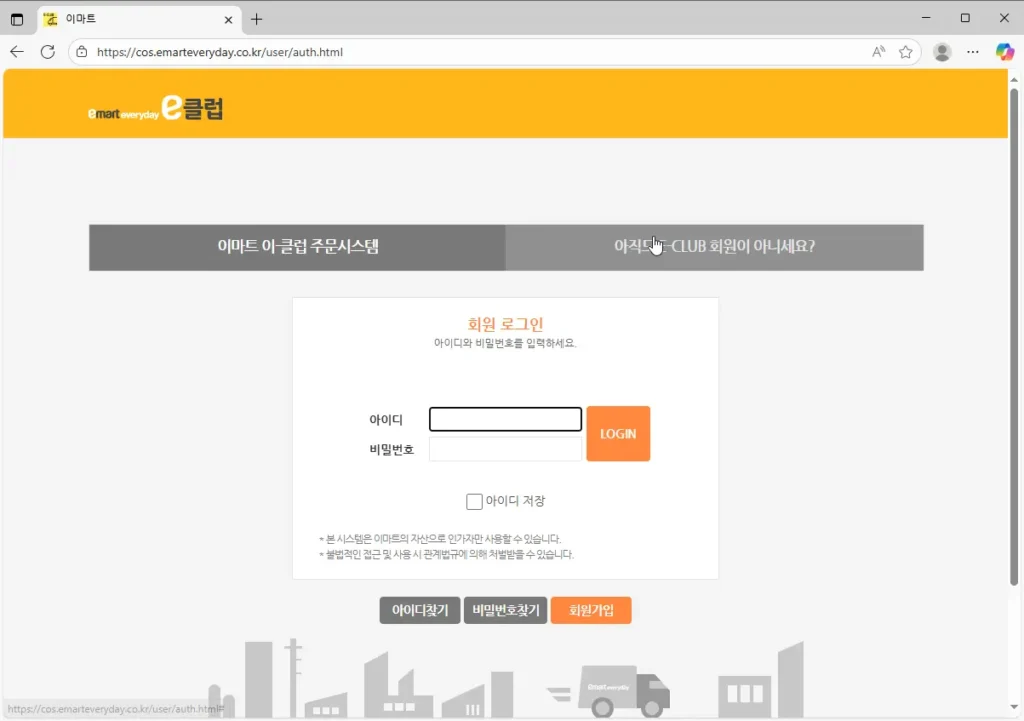Click the browser address bar
Image resolution: width=1024 pixels, height=721 pixels.
point(400,52)
